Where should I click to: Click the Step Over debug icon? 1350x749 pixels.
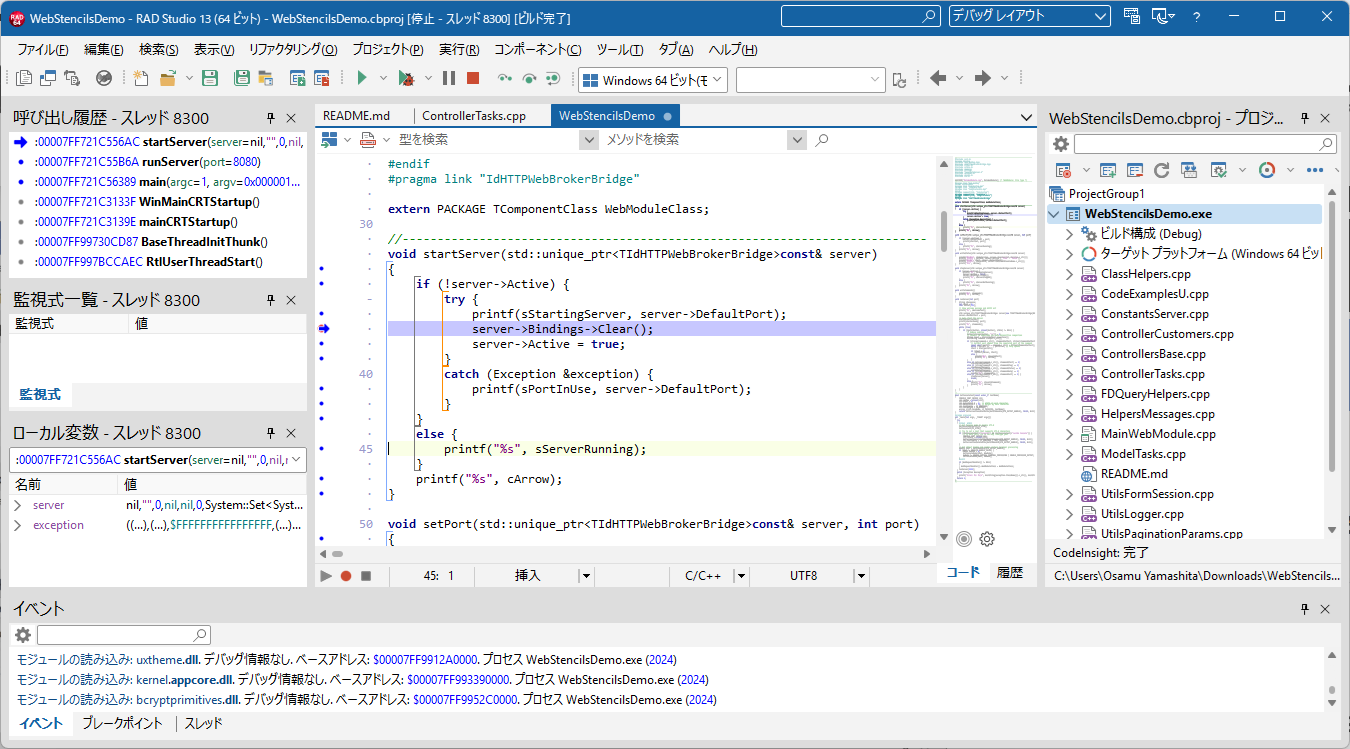529,78
